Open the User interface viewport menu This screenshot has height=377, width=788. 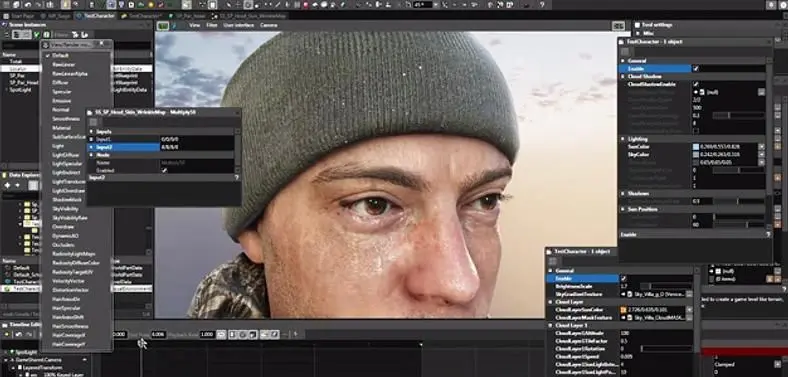[x=239, y=25]
